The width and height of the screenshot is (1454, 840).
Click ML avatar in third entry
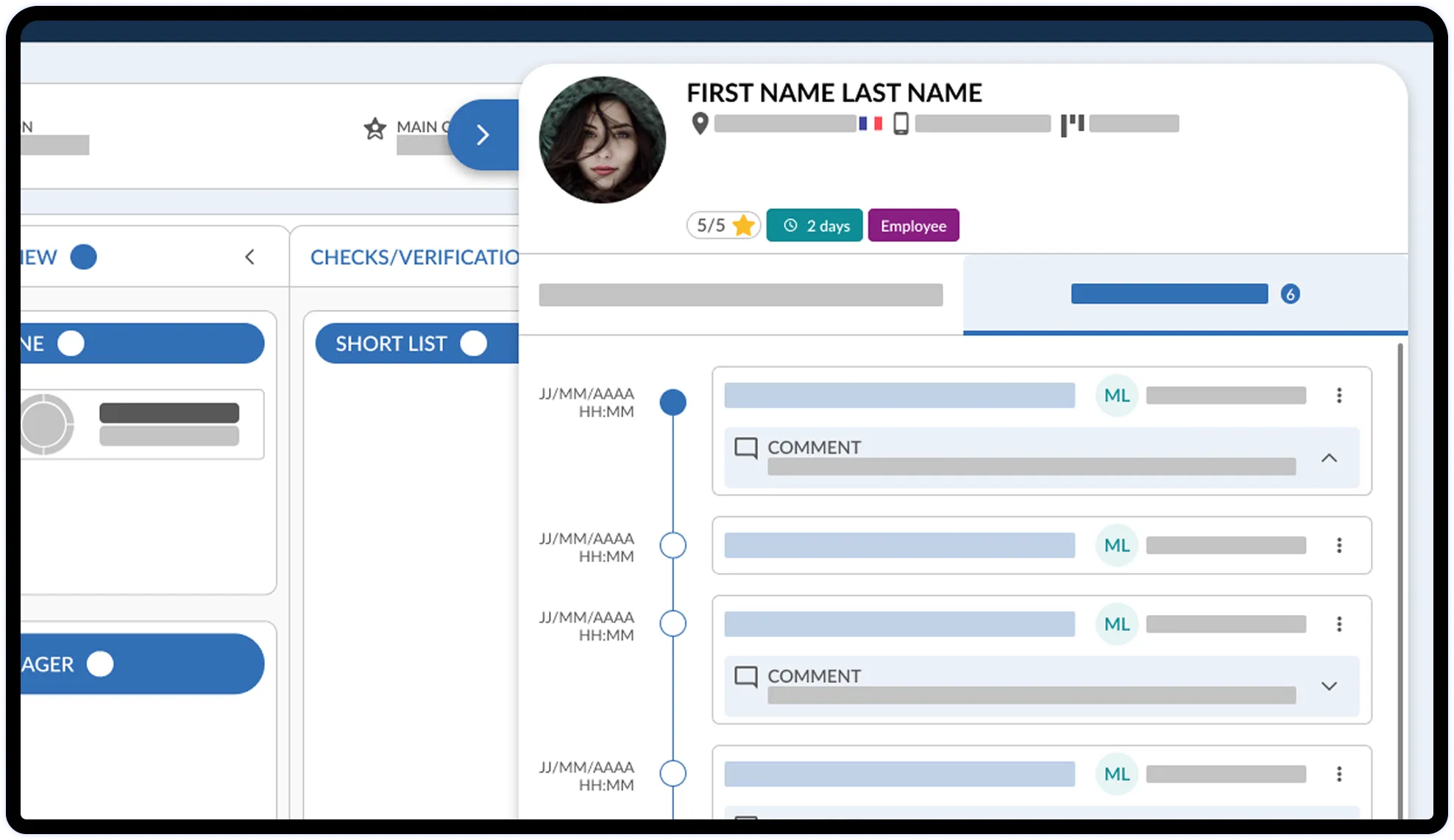pyautogui.click(x=1117, y=624)
